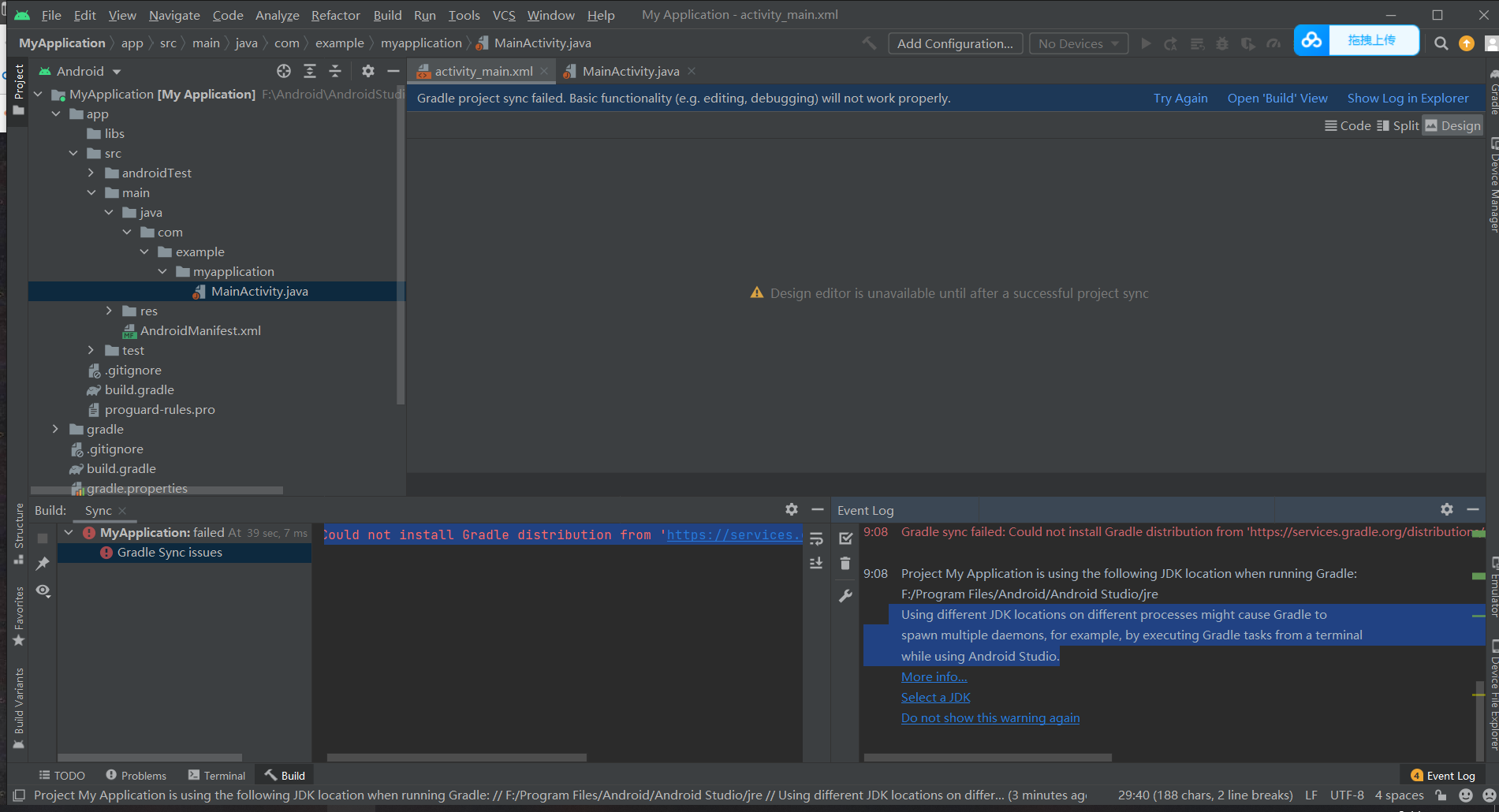Expand the androidTest folder

point(91,173)
